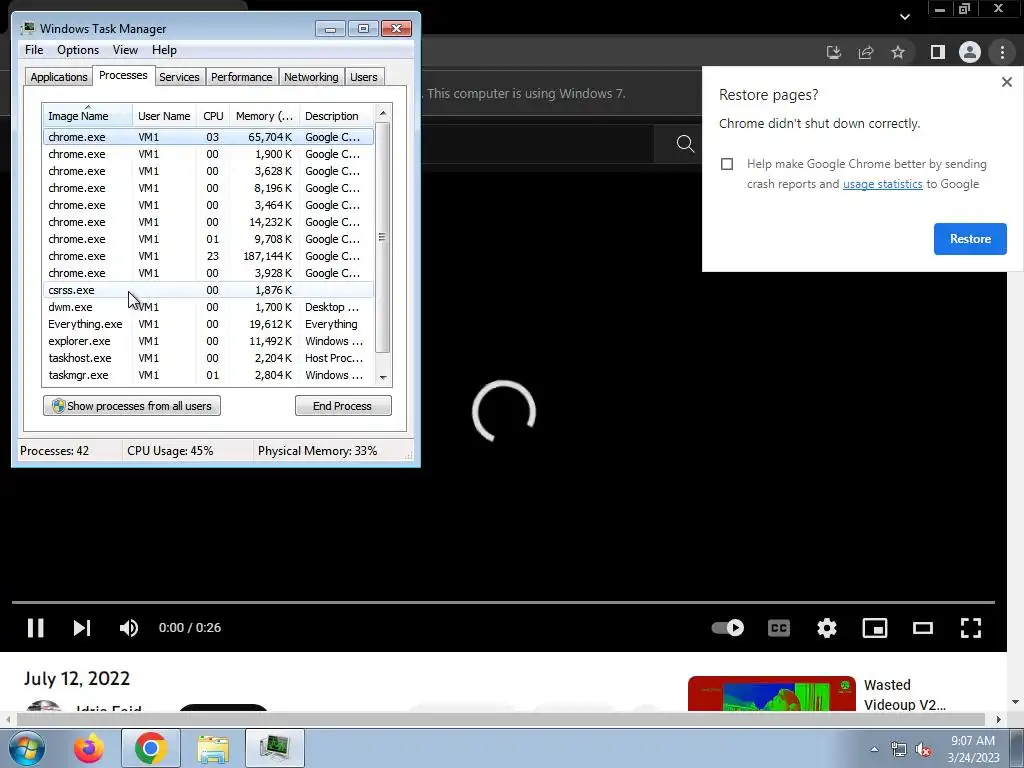This screenshot has width=1024, height=768.
Task: Click the video progress bar
Action: [503, 602]
